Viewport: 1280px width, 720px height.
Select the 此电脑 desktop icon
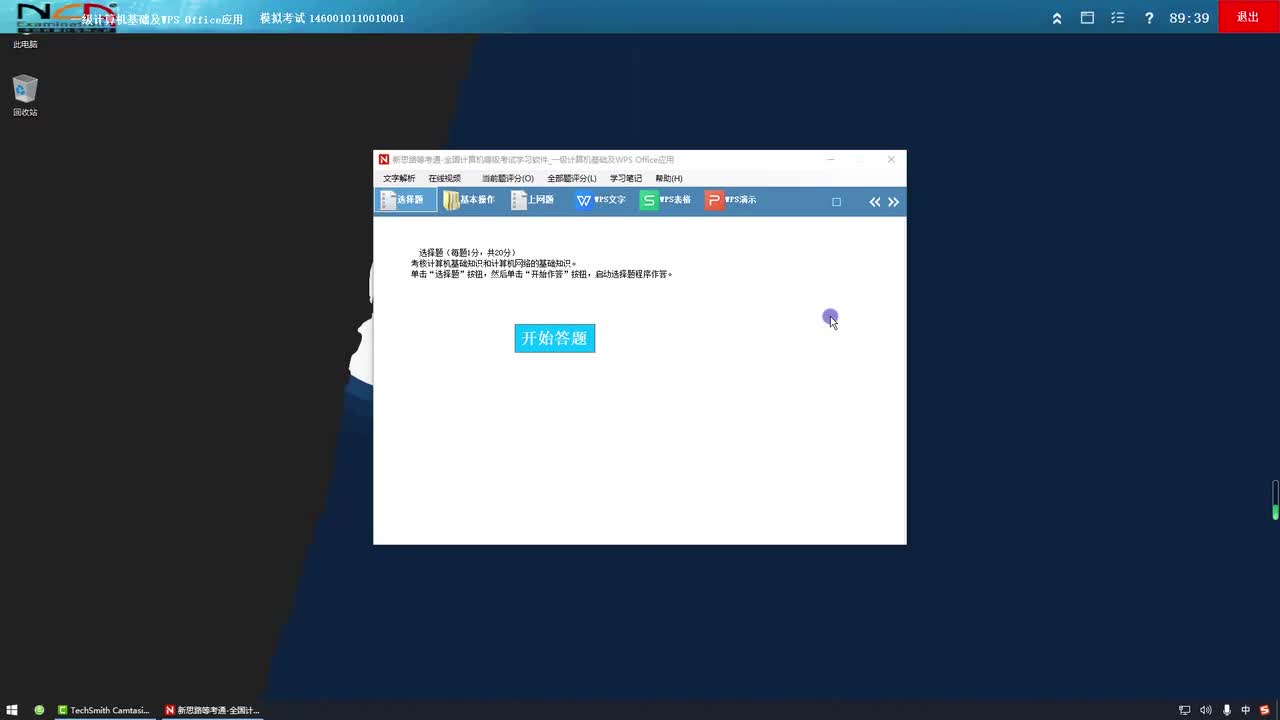pyautogui.click(x=25, y=44)
